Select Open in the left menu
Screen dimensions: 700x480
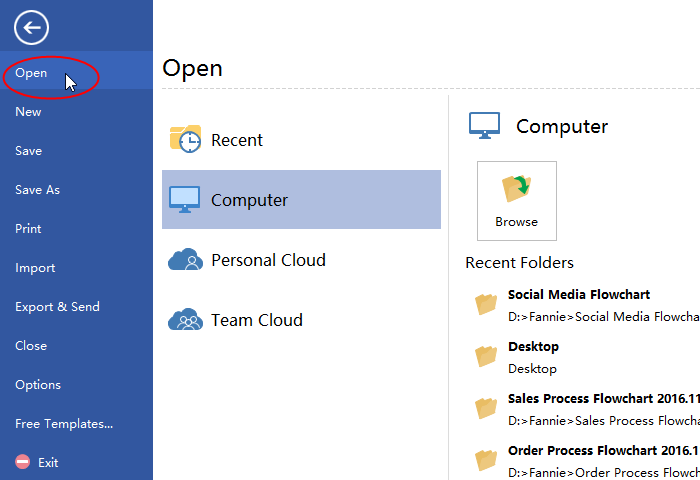pyautogui.click(x=32, y=73)
